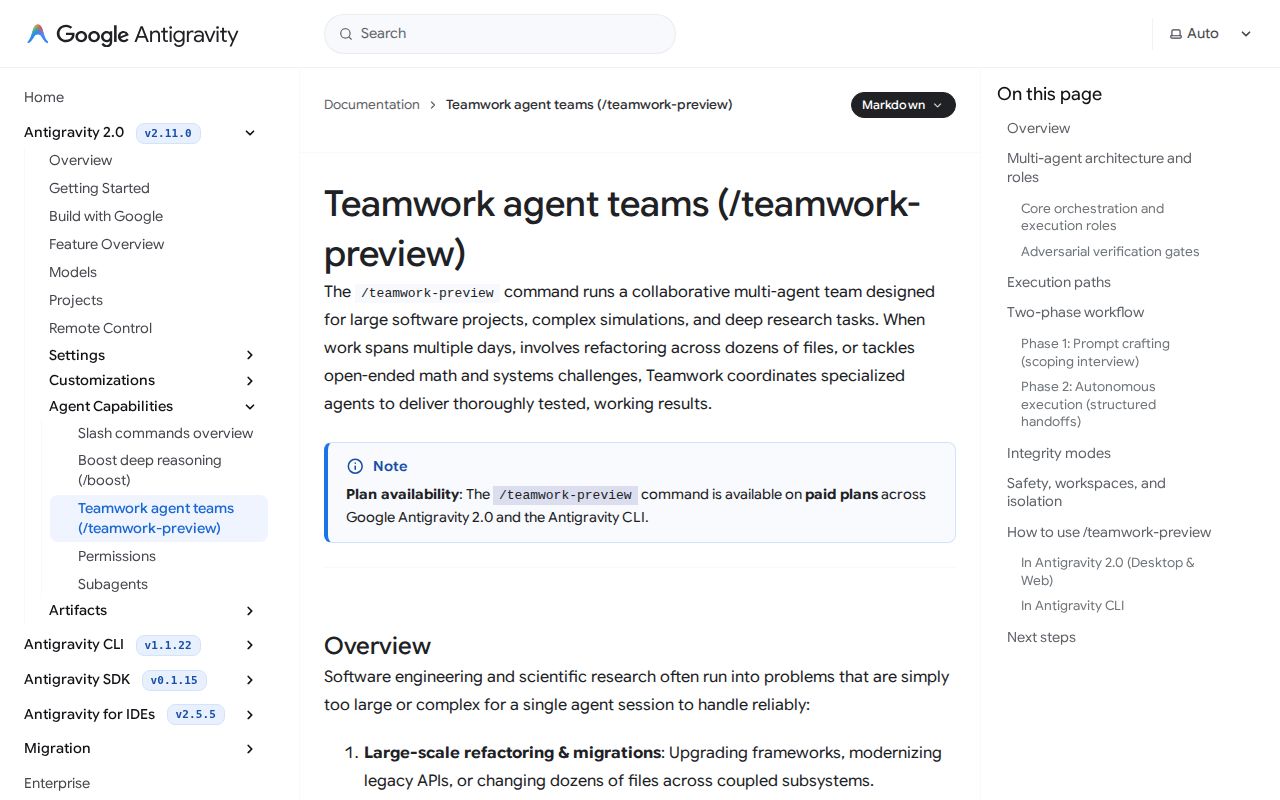
Task: Open Slash commands overview page
Action: 165,433
